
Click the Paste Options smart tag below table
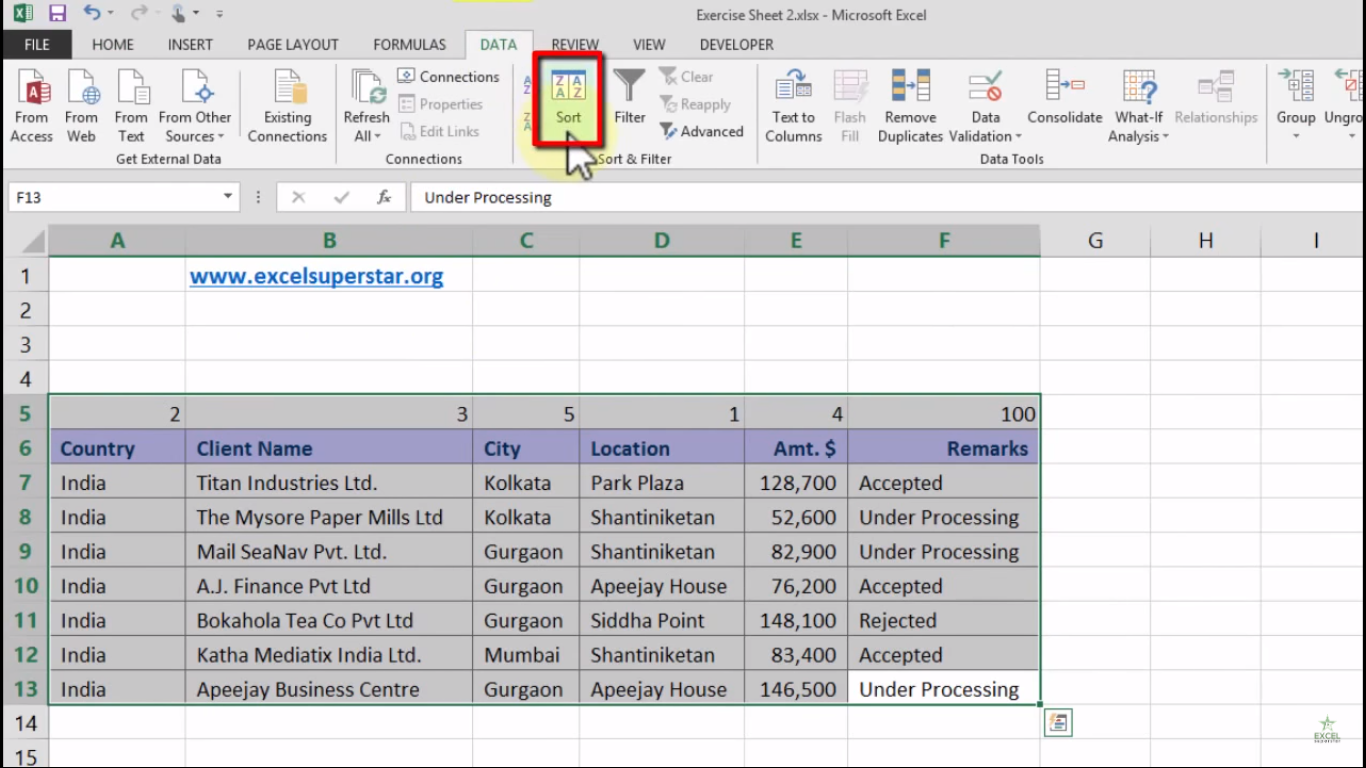[1058, 723]
